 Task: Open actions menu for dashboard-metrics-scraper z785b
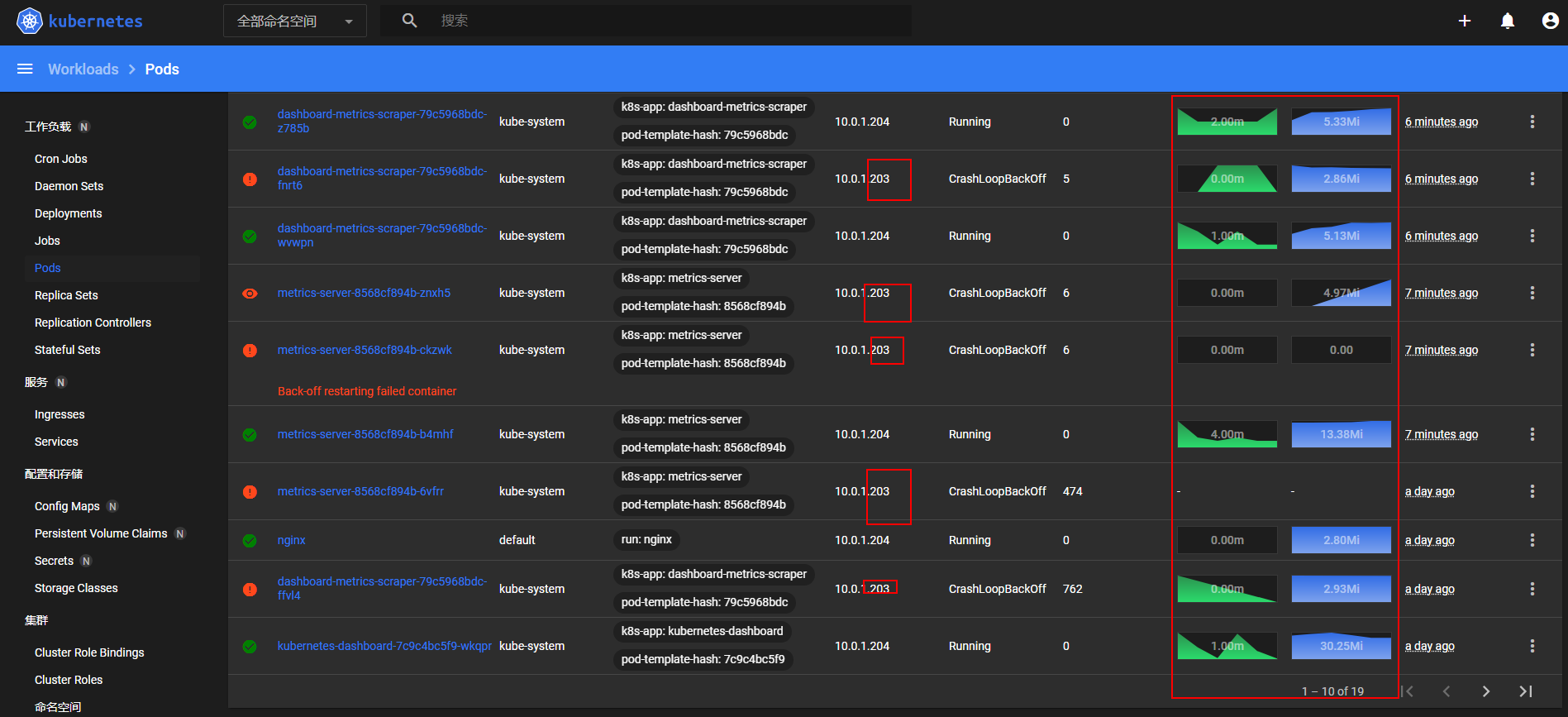(x=1532, y=122)
